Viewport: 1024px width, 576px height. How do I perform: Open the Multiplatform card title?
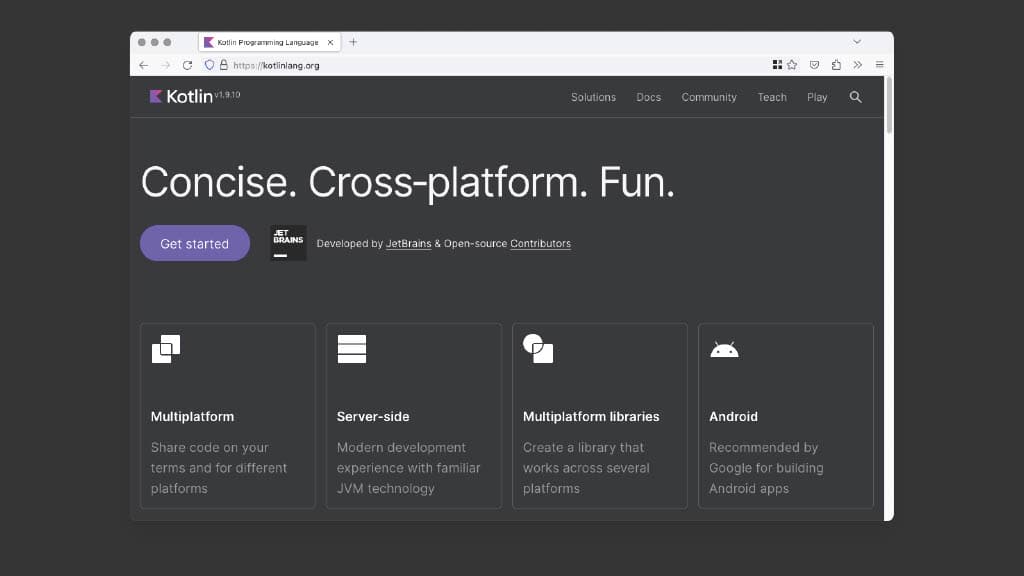click(x=192, y=417)
